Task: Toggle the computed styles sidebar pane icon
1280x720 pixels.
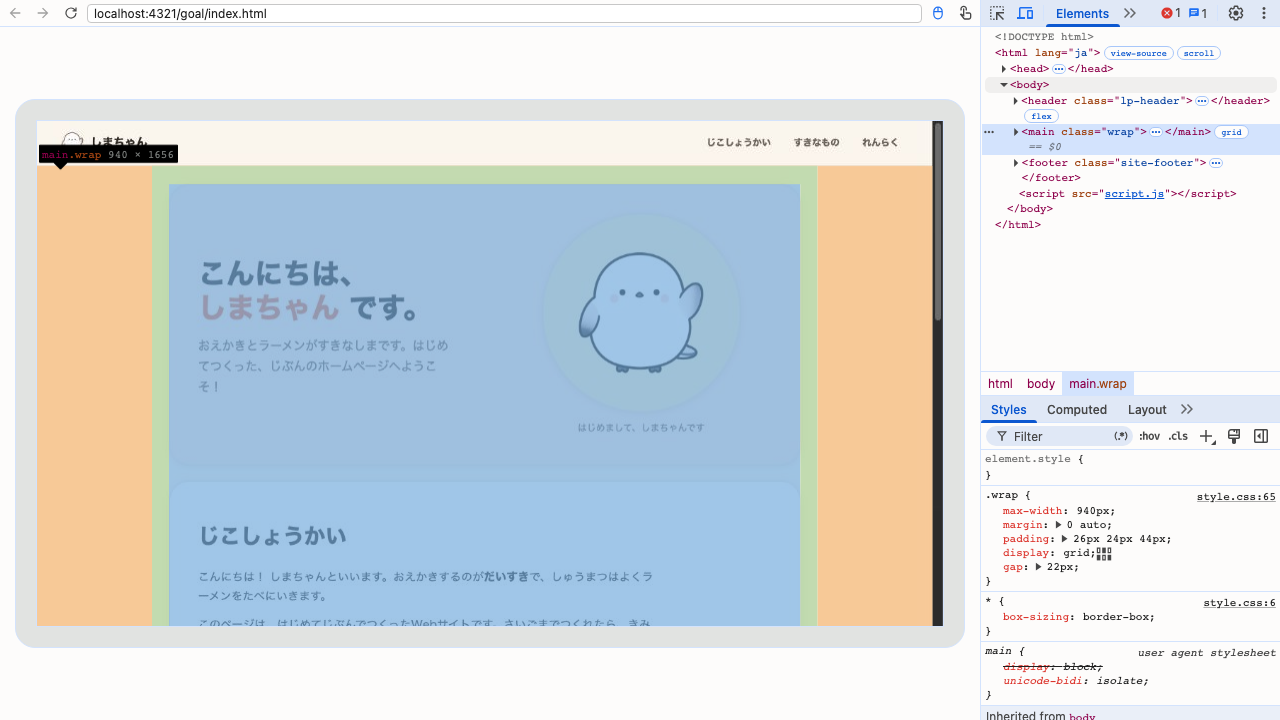Action: tap(1261, 436)
